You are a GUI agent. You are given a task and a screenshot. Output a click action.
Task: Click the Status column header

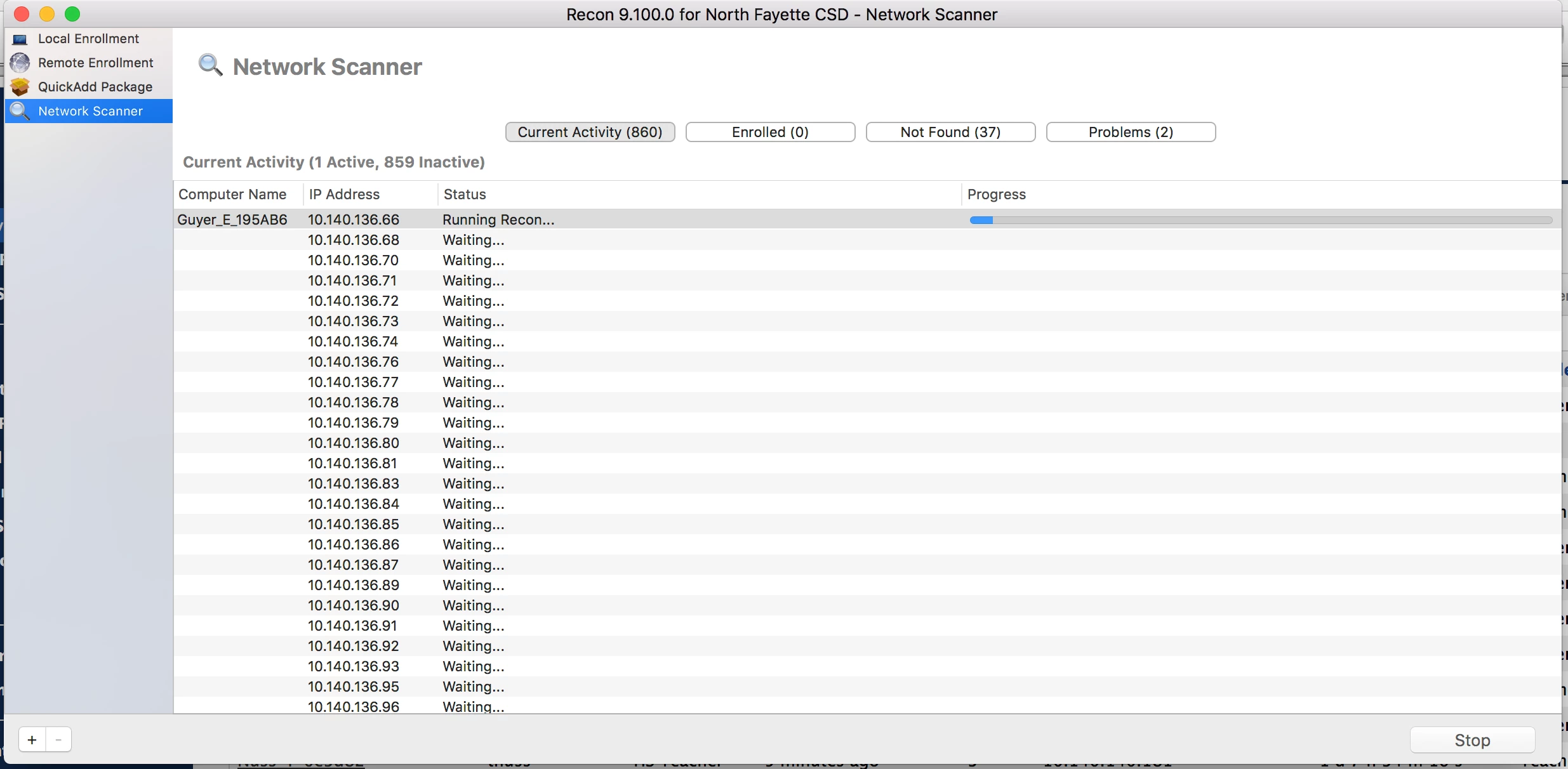tap(465, 194)
